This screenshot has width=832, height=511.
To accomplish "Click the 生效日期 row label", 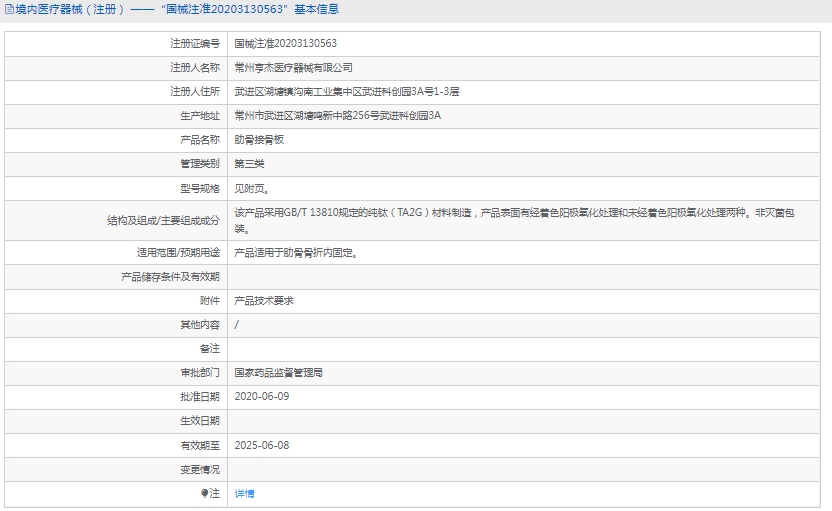I will [200, 421].
